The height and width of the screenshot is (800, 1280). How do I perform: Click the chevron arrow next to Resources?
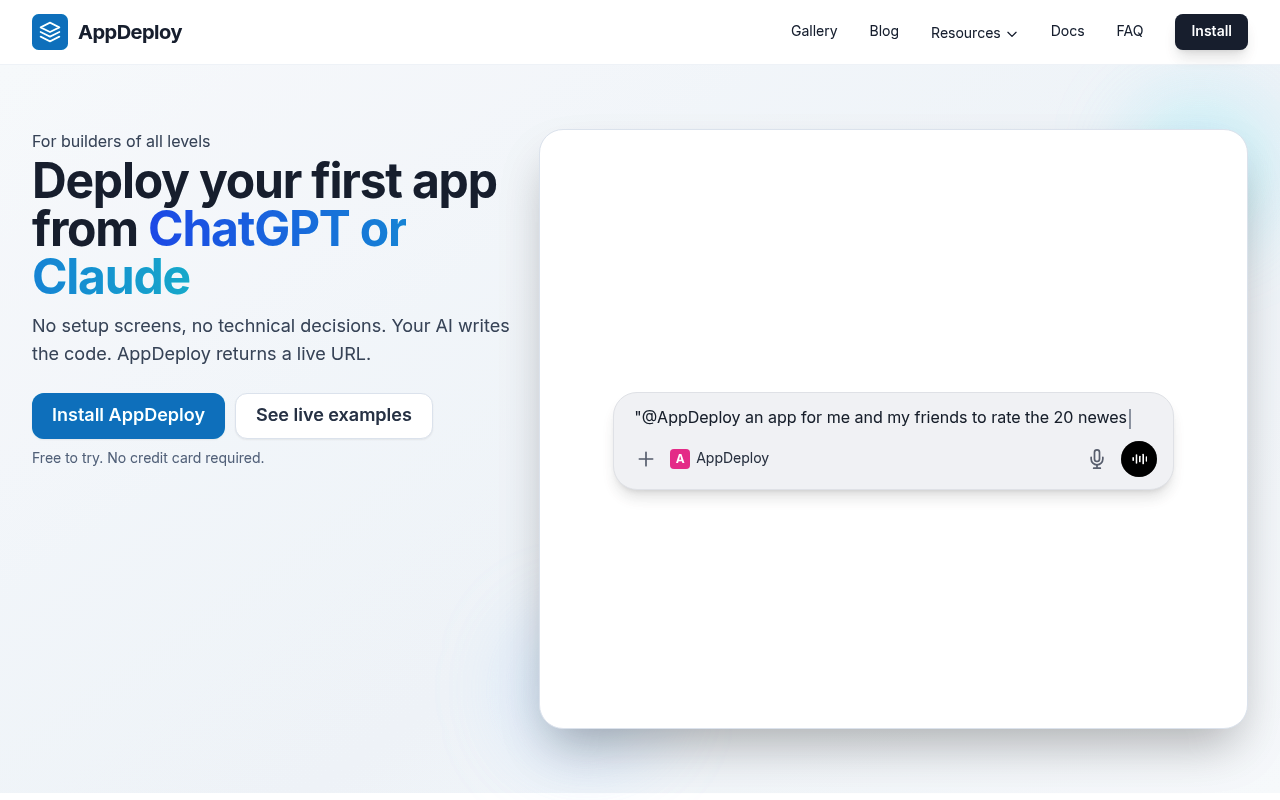pyautogui.click(x=1012, y=34)
